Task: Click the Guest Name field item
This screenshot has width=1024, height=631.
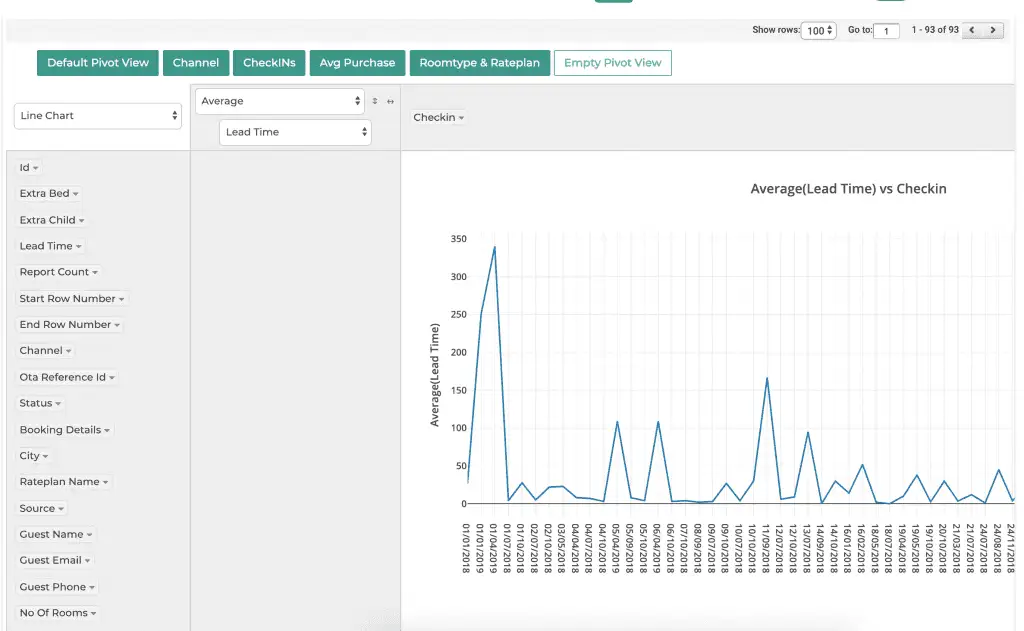Action: coord(51,535)
